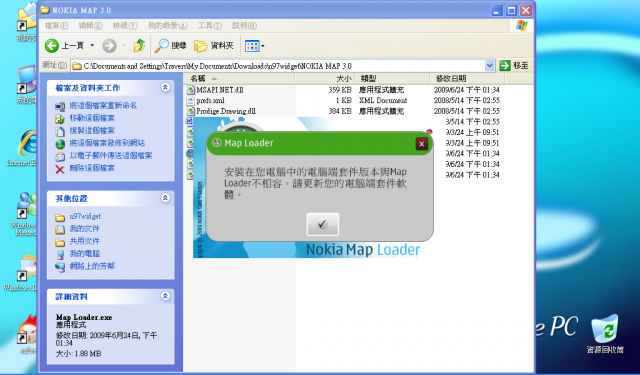Open 共用文件 in Other Places

[x=84, y=241]
